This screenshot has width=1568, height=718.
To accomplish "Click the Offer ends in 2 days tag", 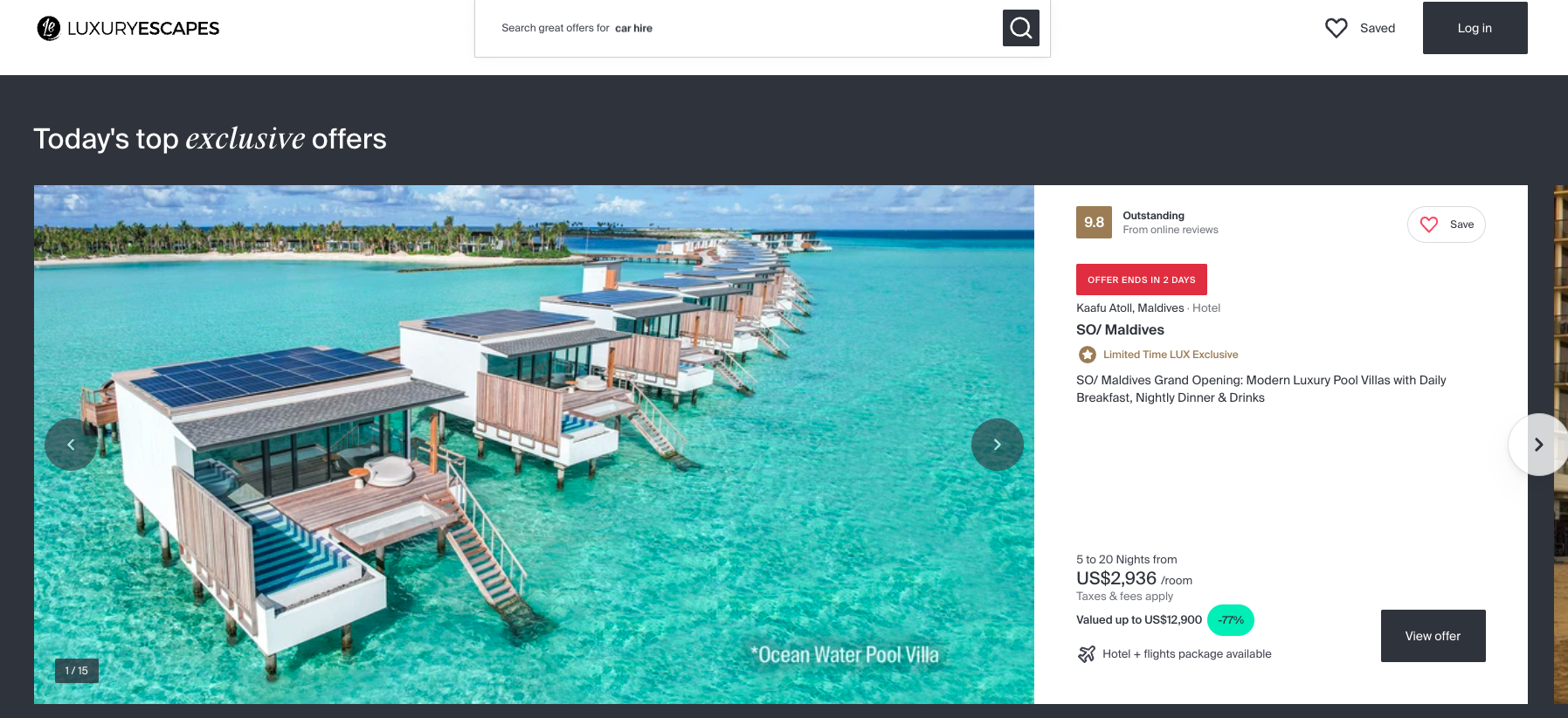I will [x=1141, y=280].
